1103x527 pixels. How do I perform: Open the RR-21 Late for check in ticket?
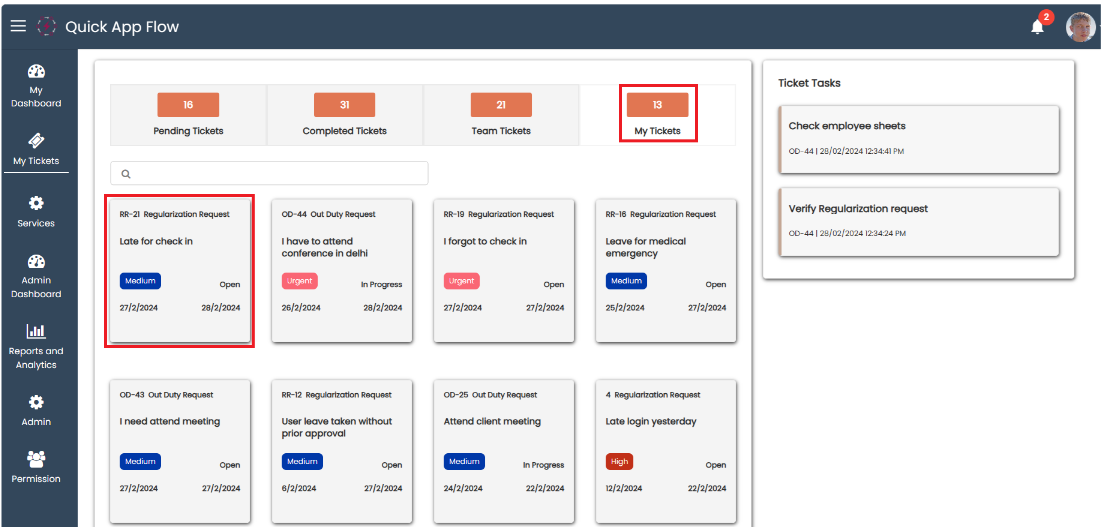(x=180, y=270)
